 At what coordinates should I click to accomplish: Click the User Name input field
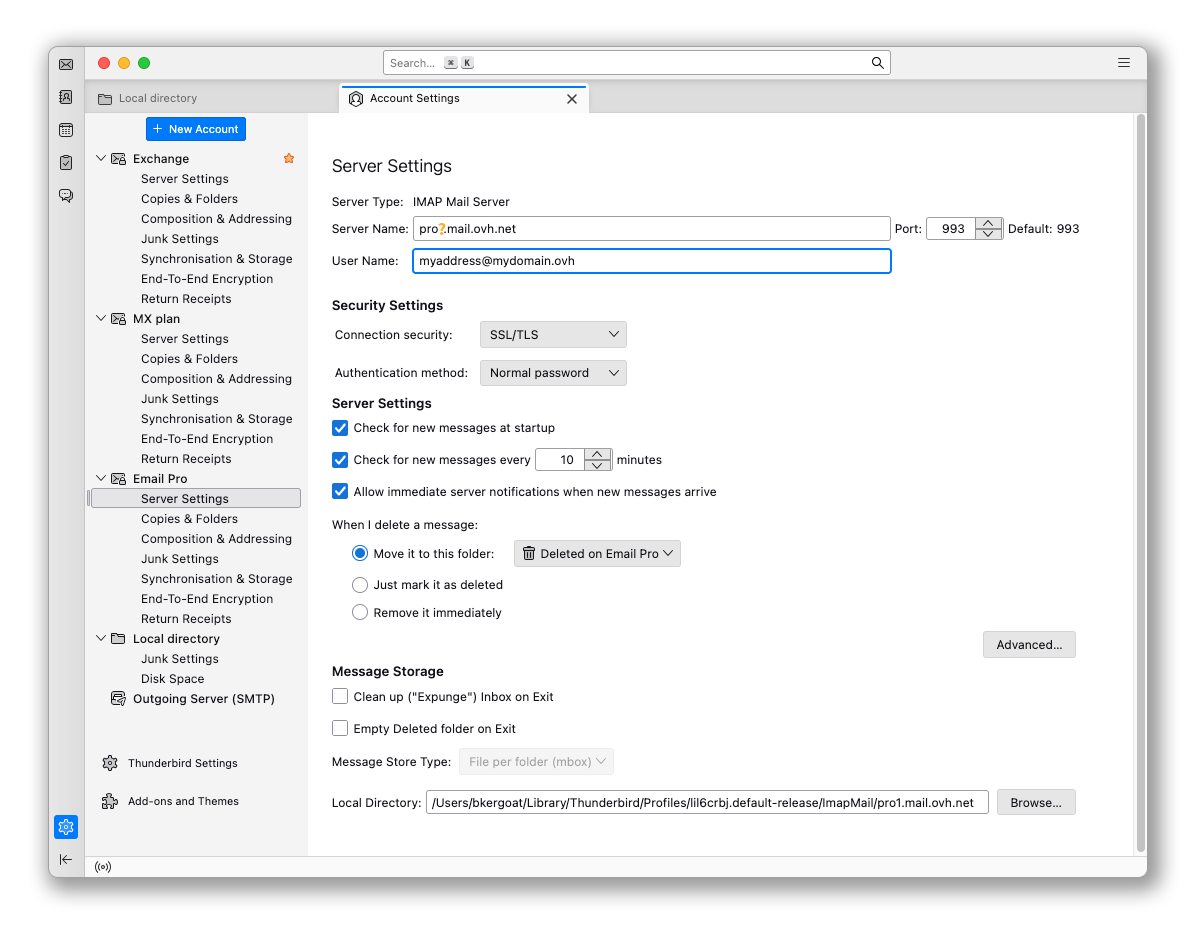[651, 261]
